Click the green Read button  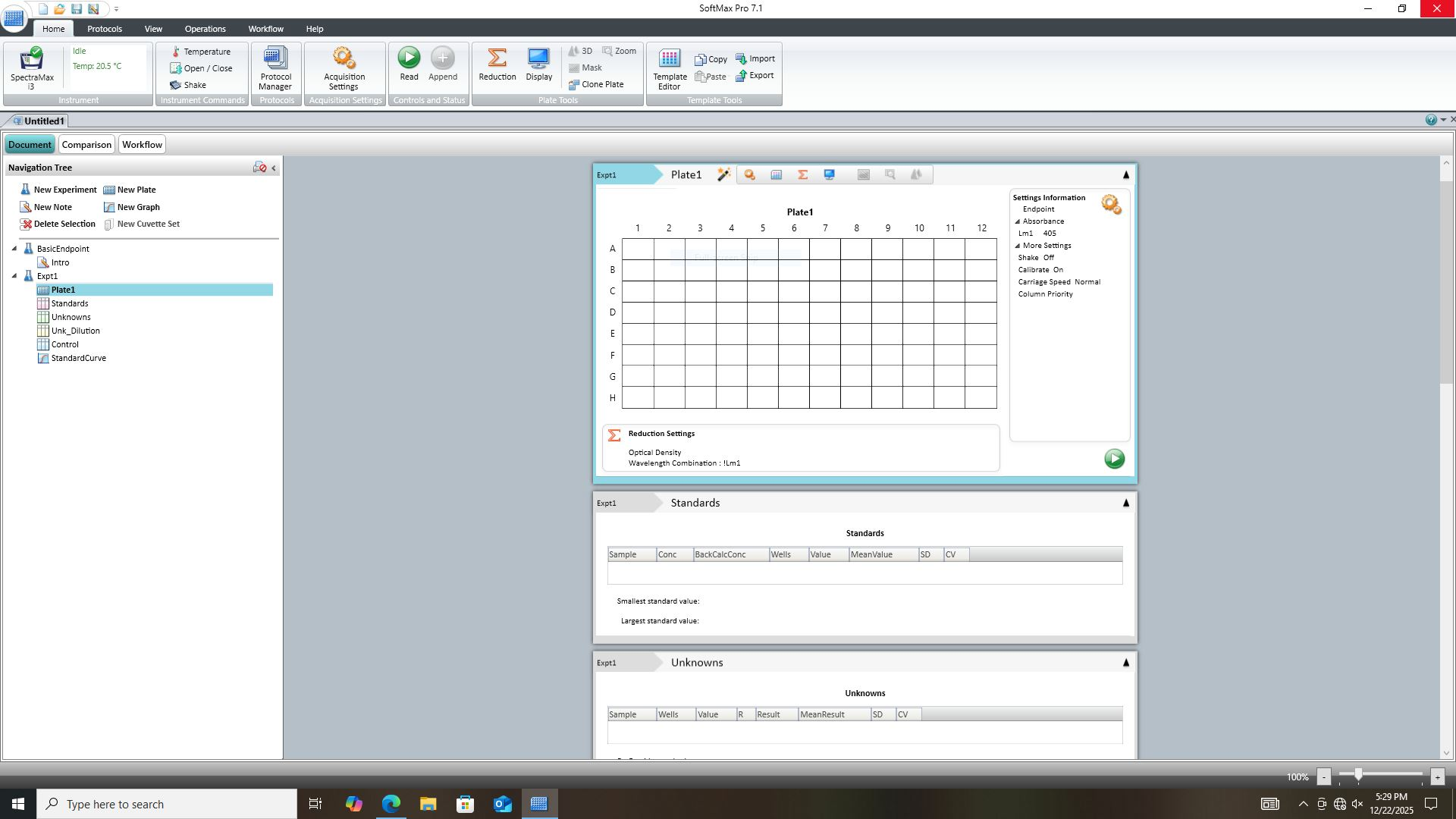(409, 58)
